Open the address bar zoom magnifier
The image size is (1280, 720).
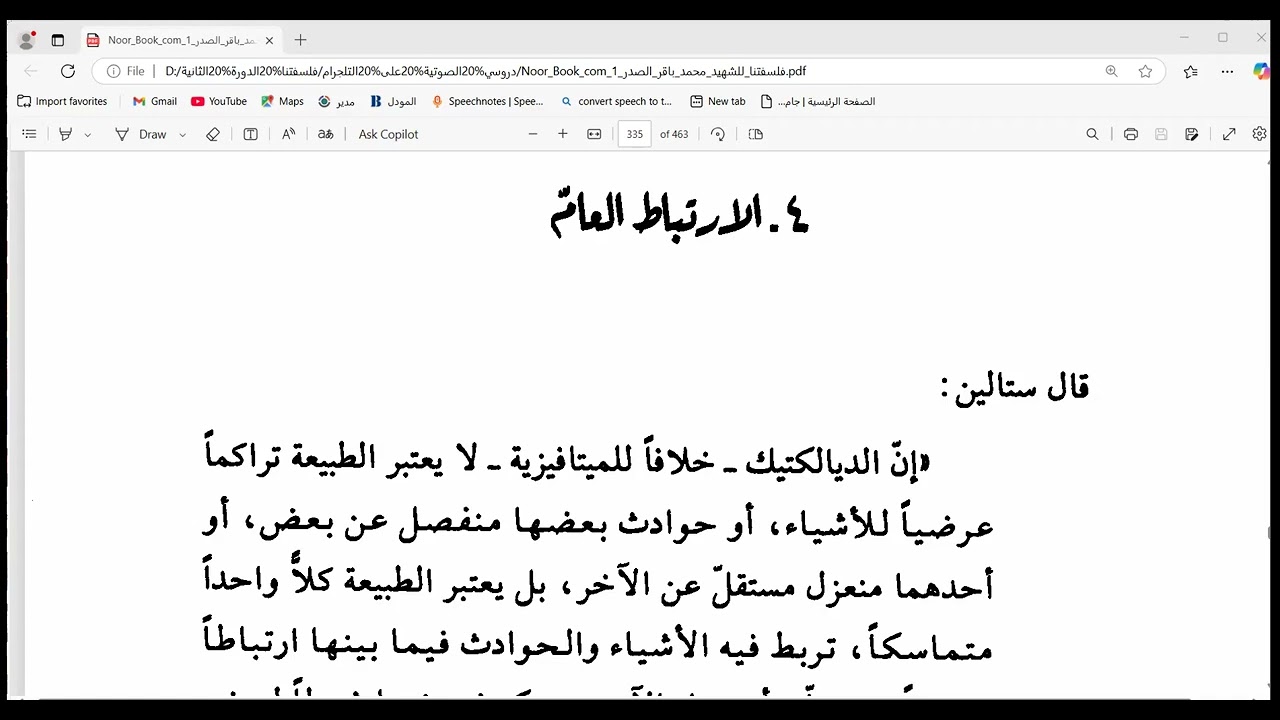[1112, 71]
